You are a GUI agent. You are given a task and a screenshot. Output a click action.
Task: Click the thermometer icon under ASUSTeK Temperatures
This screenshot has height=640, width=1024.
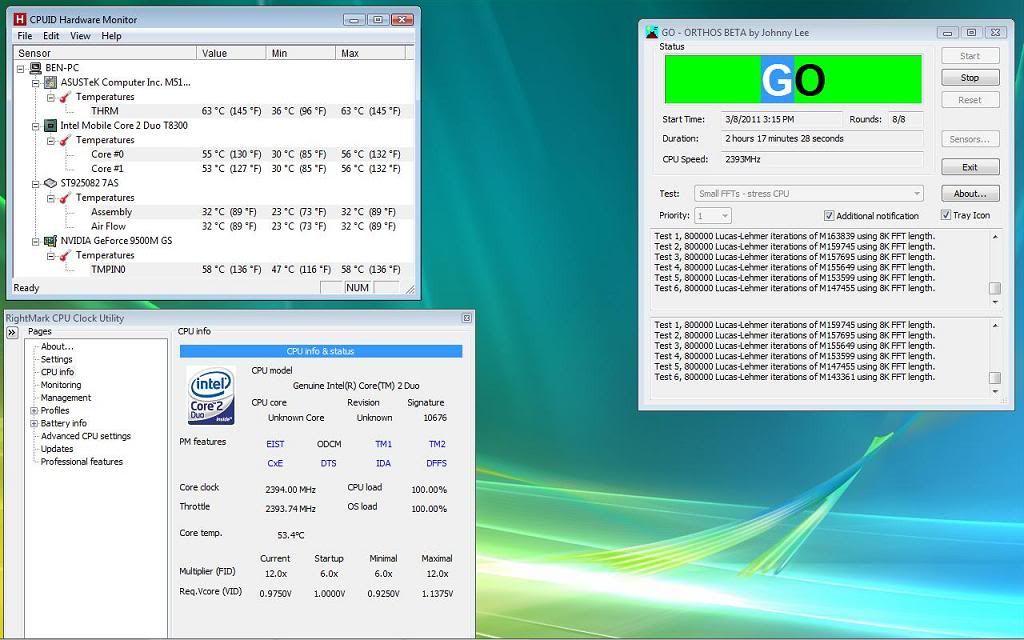65,97
